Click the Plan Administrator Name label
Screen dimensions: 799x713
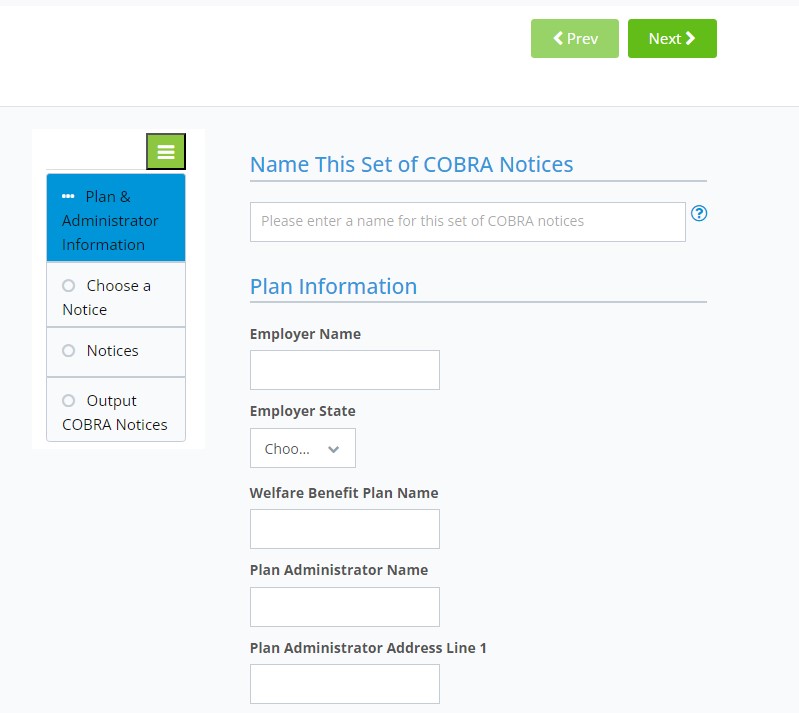coord(338,570)
